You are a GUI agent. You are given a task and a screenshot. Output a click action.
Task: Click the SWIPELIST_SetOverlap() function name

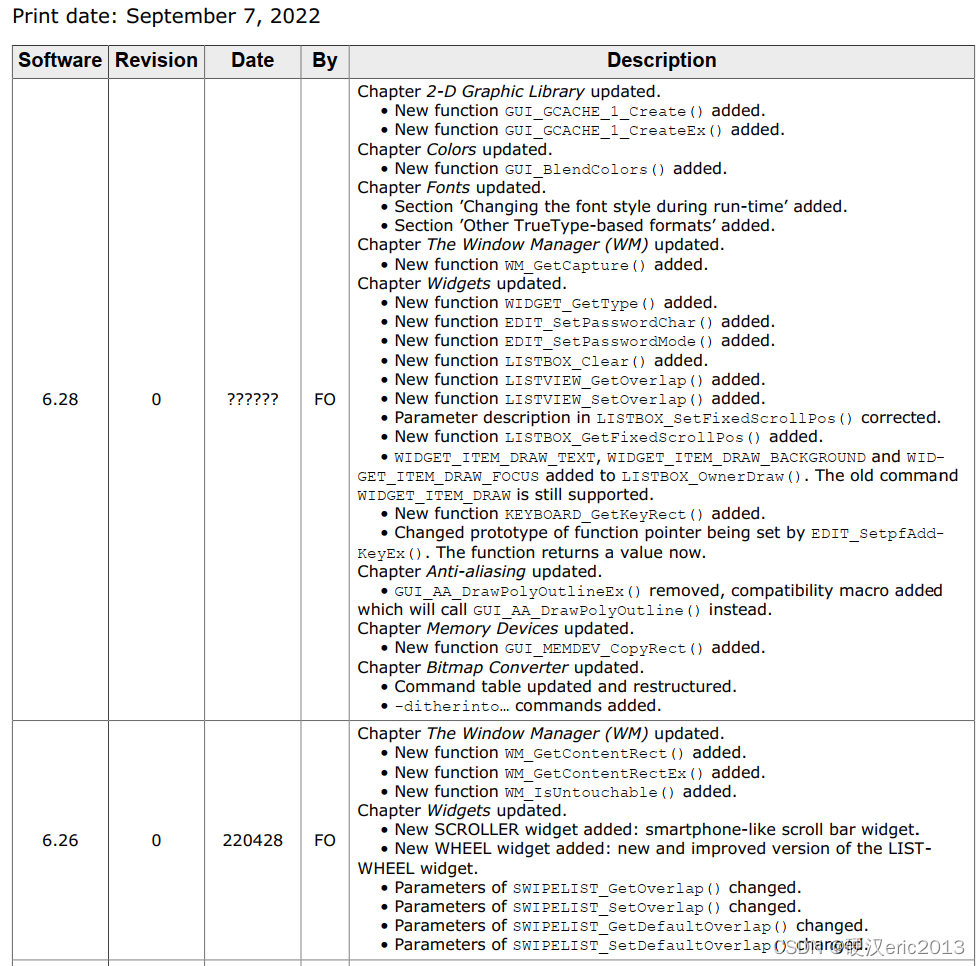pos(616,907)
